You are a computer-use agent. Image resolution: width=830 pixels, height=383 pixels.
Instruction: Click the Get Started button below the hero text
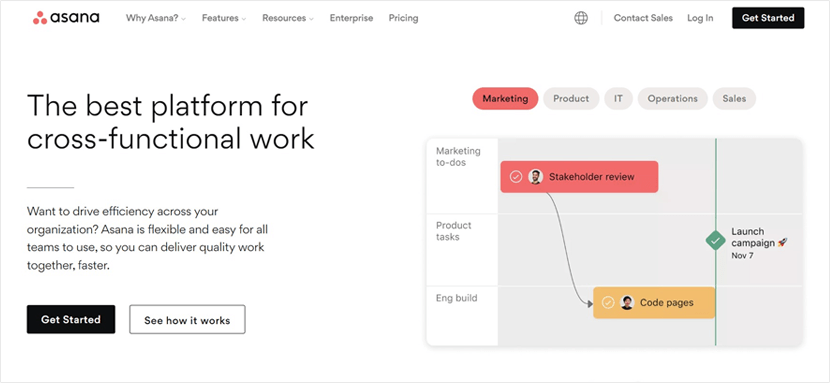coord(71,320)
